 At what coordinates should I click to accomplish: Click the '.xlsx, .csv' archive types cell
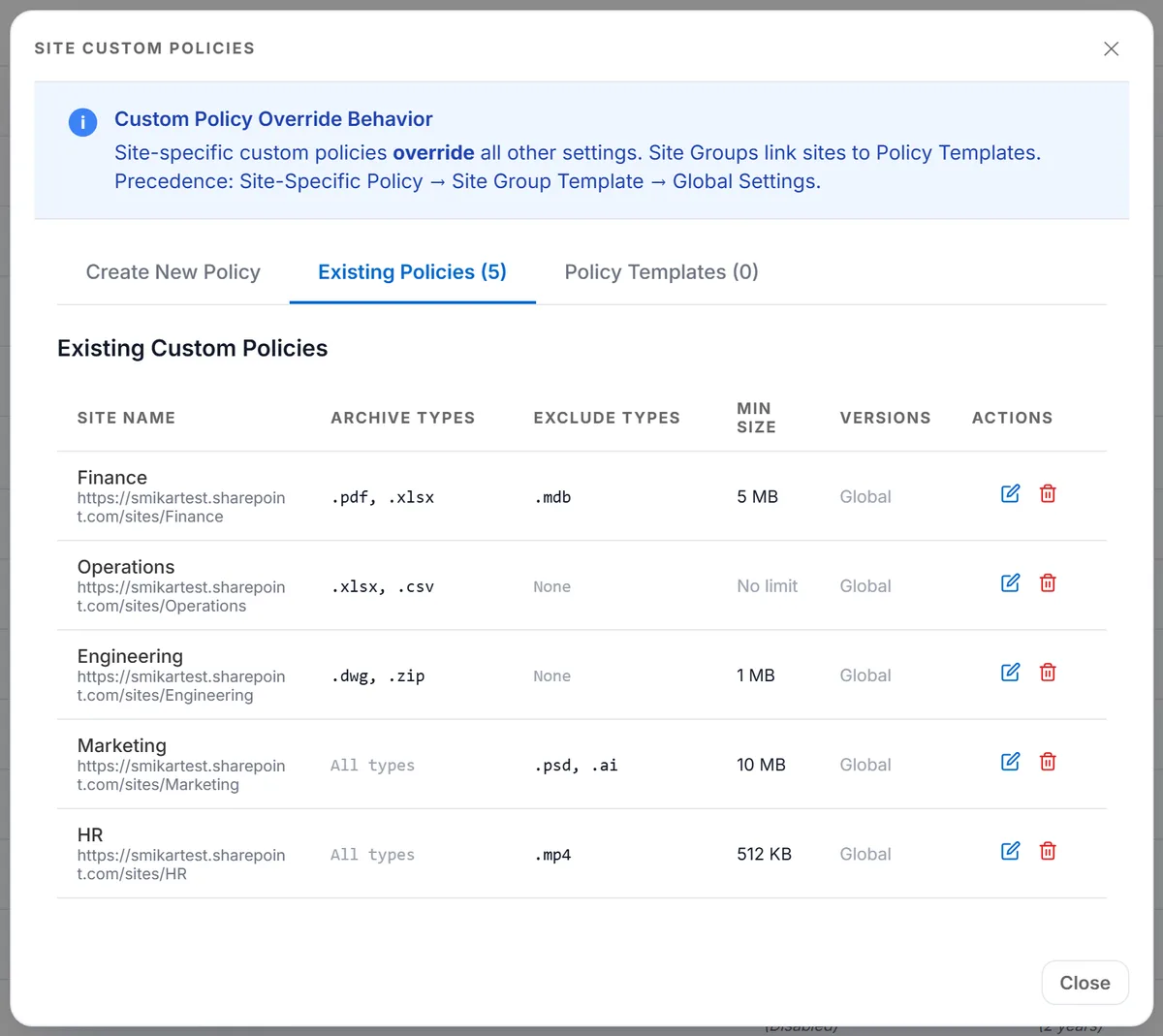click(x=383, y=586)
